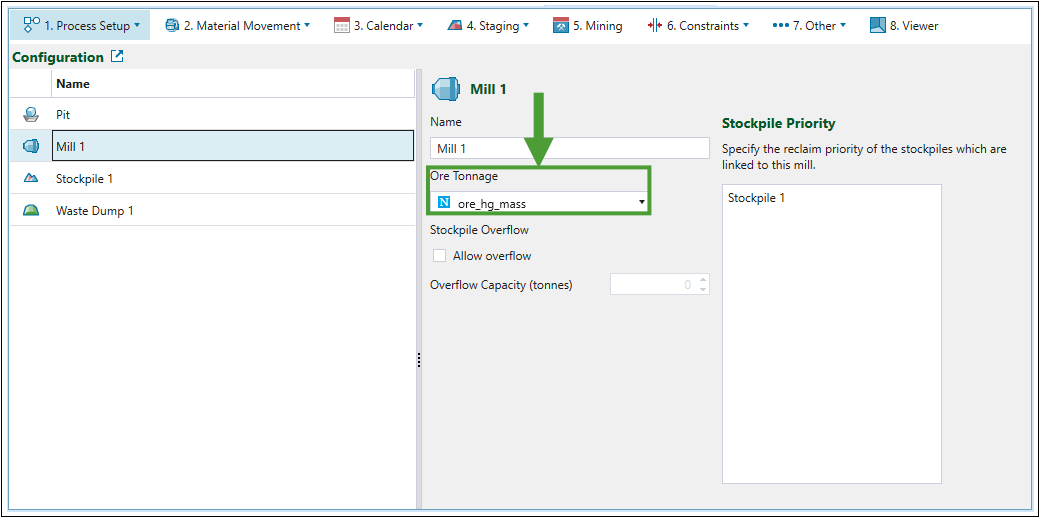
Task: Click the Stockpile 1 mound icon
Action: click(x=31, y=179)
